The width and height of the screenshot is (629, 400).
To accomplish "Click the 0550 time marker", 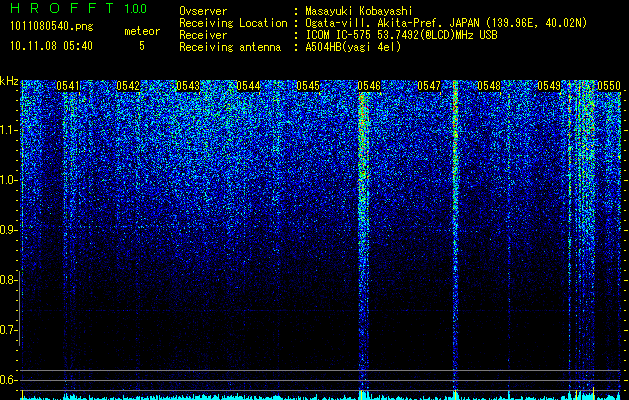I will coord(609,86).
